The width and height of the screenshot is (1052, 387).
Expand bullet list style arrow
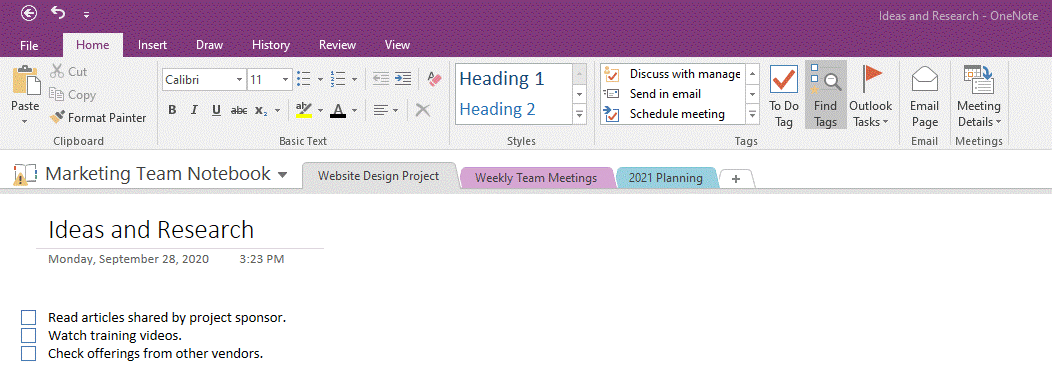tap(320, 79)
